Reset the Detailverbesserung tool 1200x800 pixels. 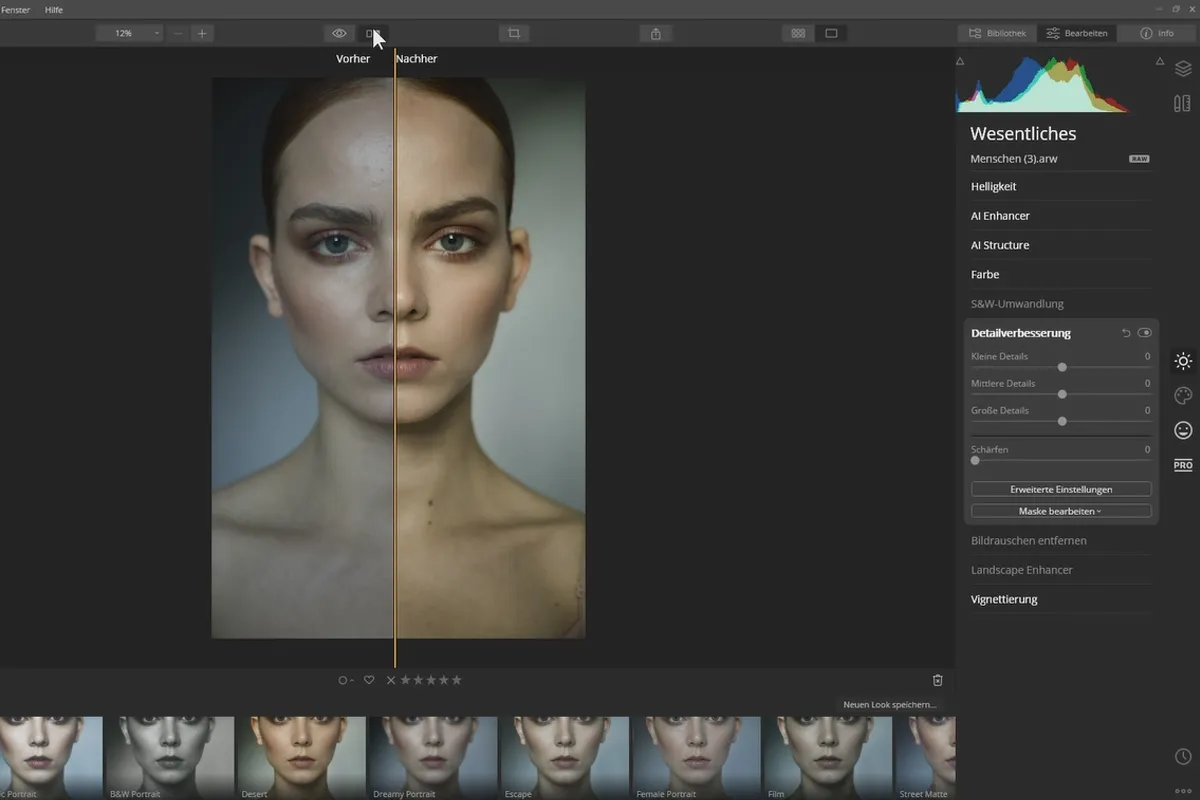[x=1126, y=333]
